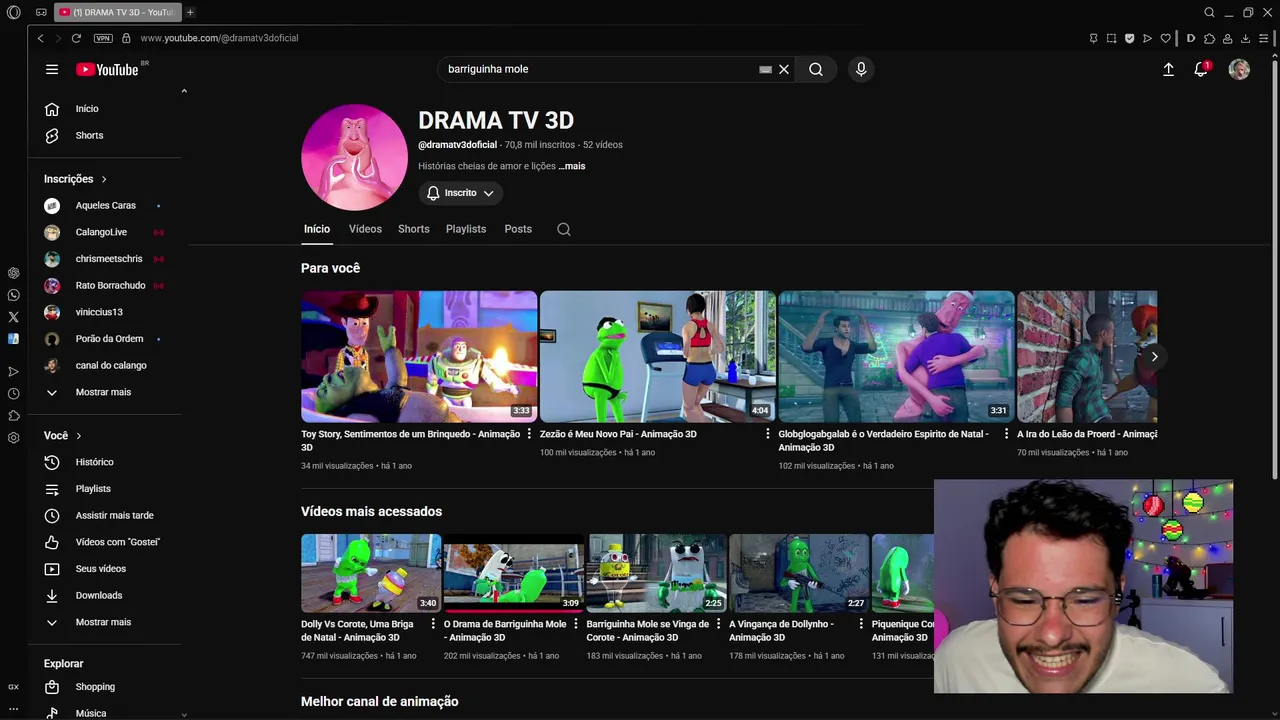Switch to the Shorts channel tab

[x=413, y=229]
